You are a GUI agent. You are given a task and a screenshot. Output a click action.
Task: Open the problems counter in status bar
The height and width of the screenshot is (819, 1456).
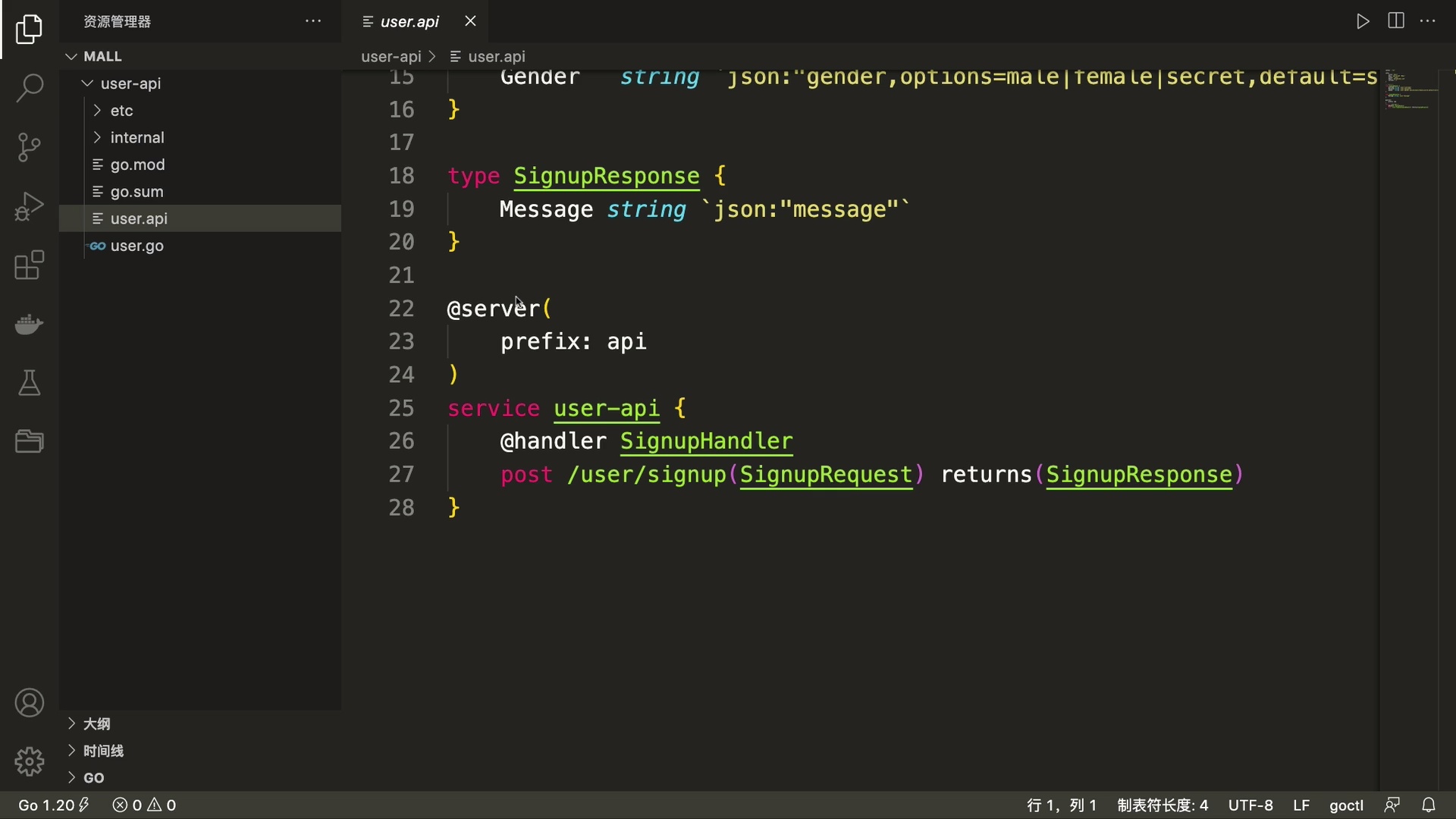point(144,805)
